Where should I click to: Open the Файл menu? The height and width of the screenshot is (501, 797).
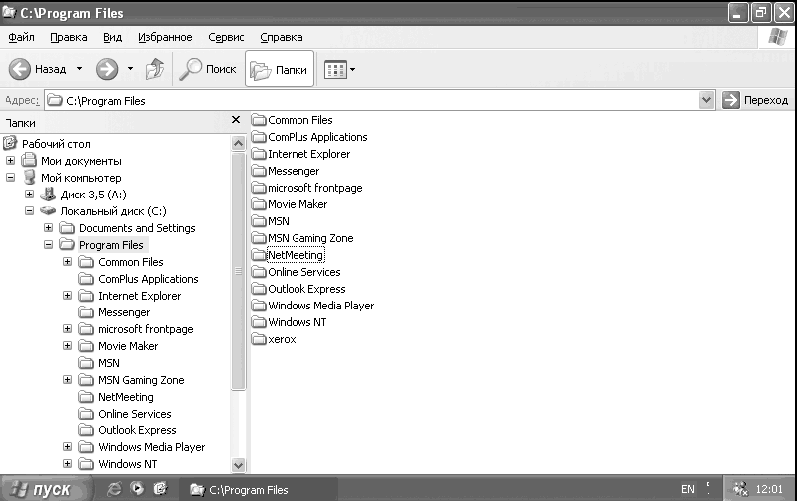click(x=21, y=37)
